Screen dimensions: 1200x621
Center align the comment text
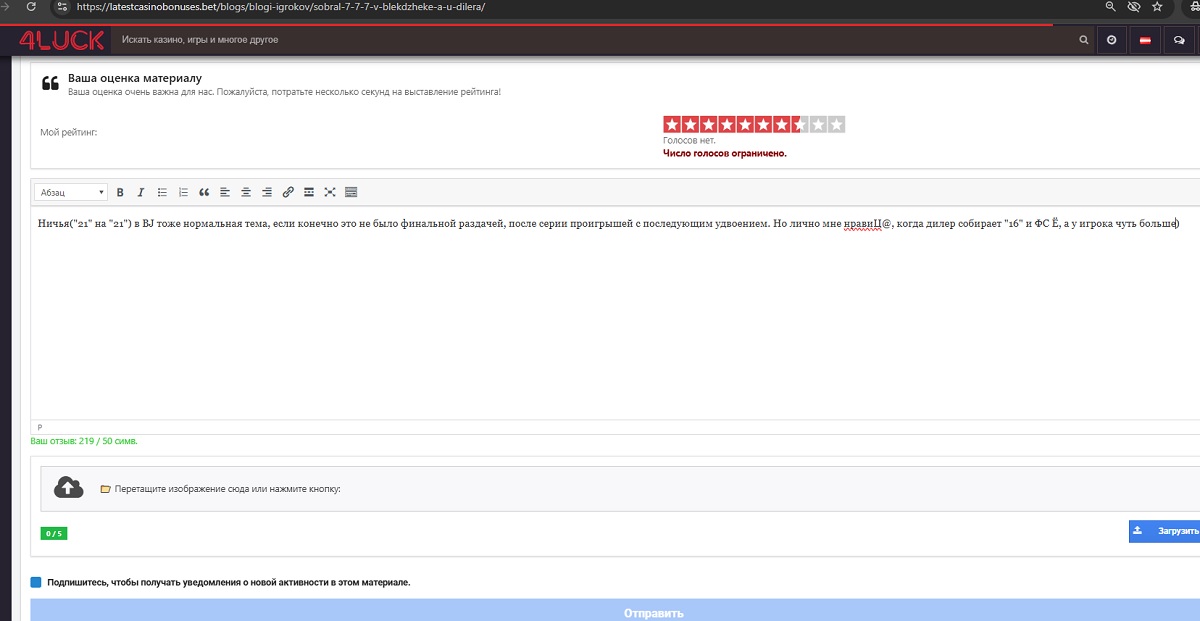click(x=246, y=192)
